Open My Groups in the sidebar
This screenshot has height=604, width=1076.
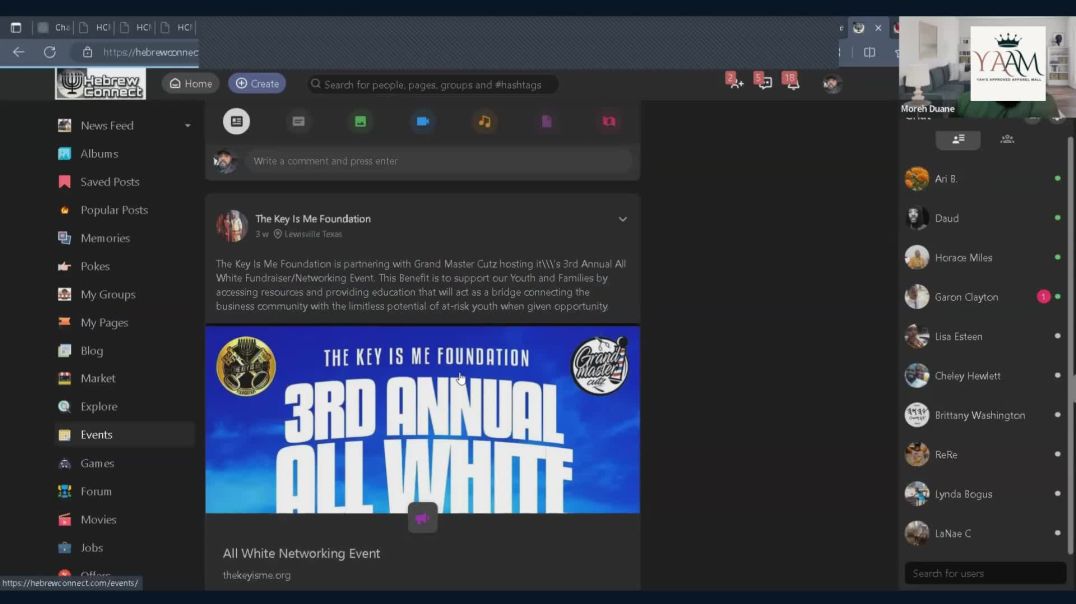point(108,294)
